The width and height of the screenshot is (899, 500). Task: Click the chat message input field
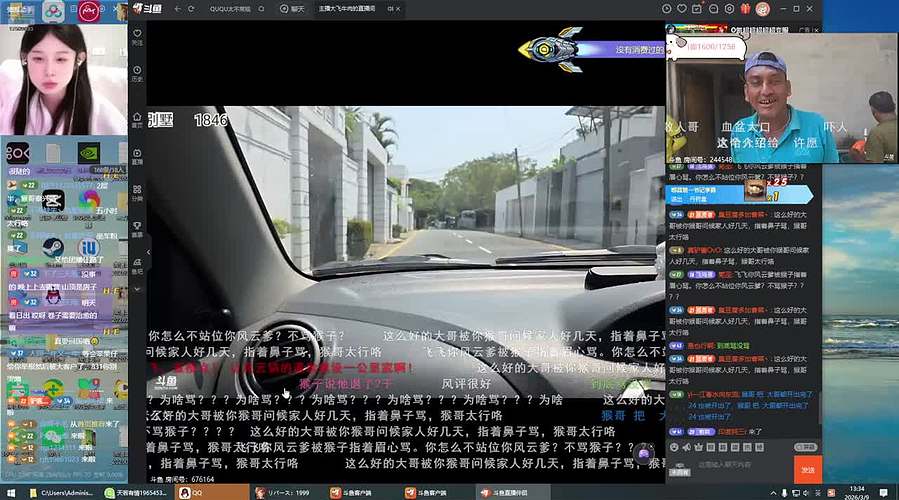(x=740, y=465)
